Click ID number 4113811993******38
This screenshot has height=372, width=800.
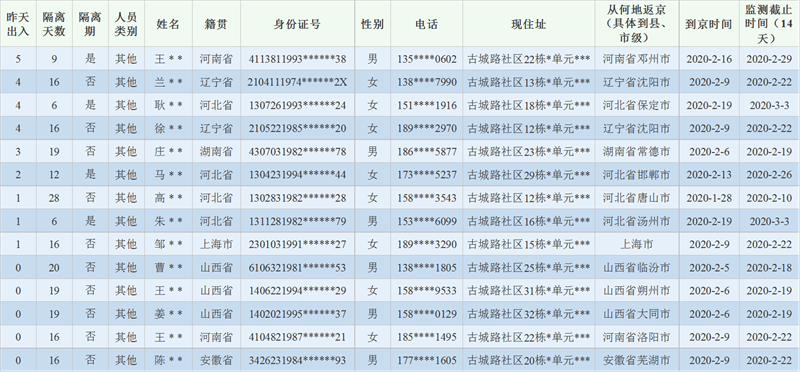pos(297,59)
